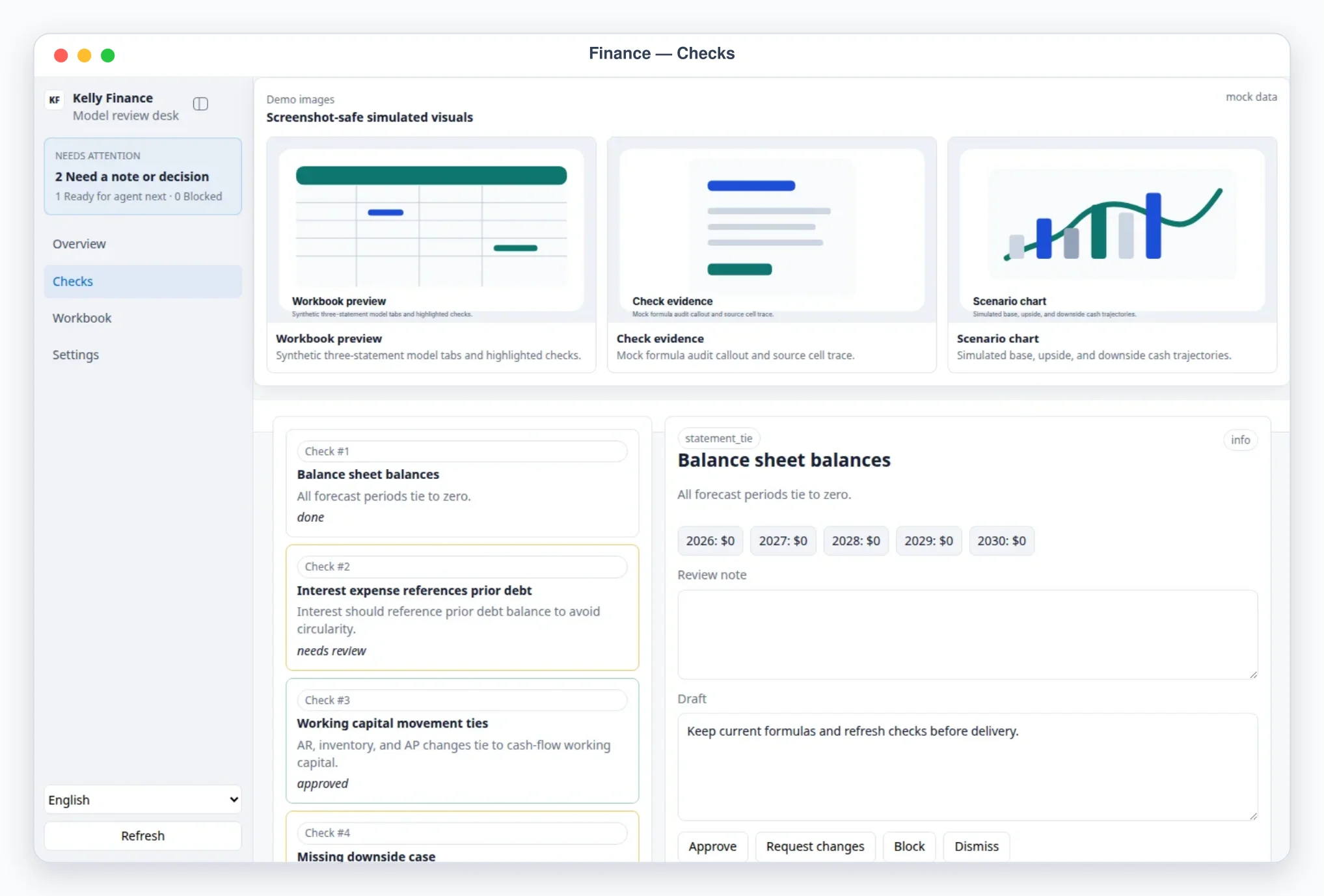Screen dimensions: 1324x896
Task: Click the 2029: $0 chip
Action: pos(928,541)
